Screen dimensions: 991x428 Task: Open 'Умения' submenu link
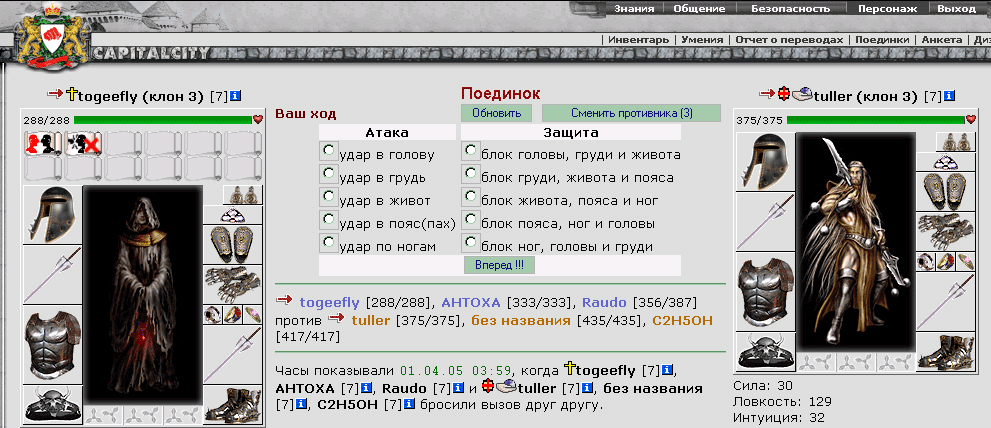[x=702, y=39]
